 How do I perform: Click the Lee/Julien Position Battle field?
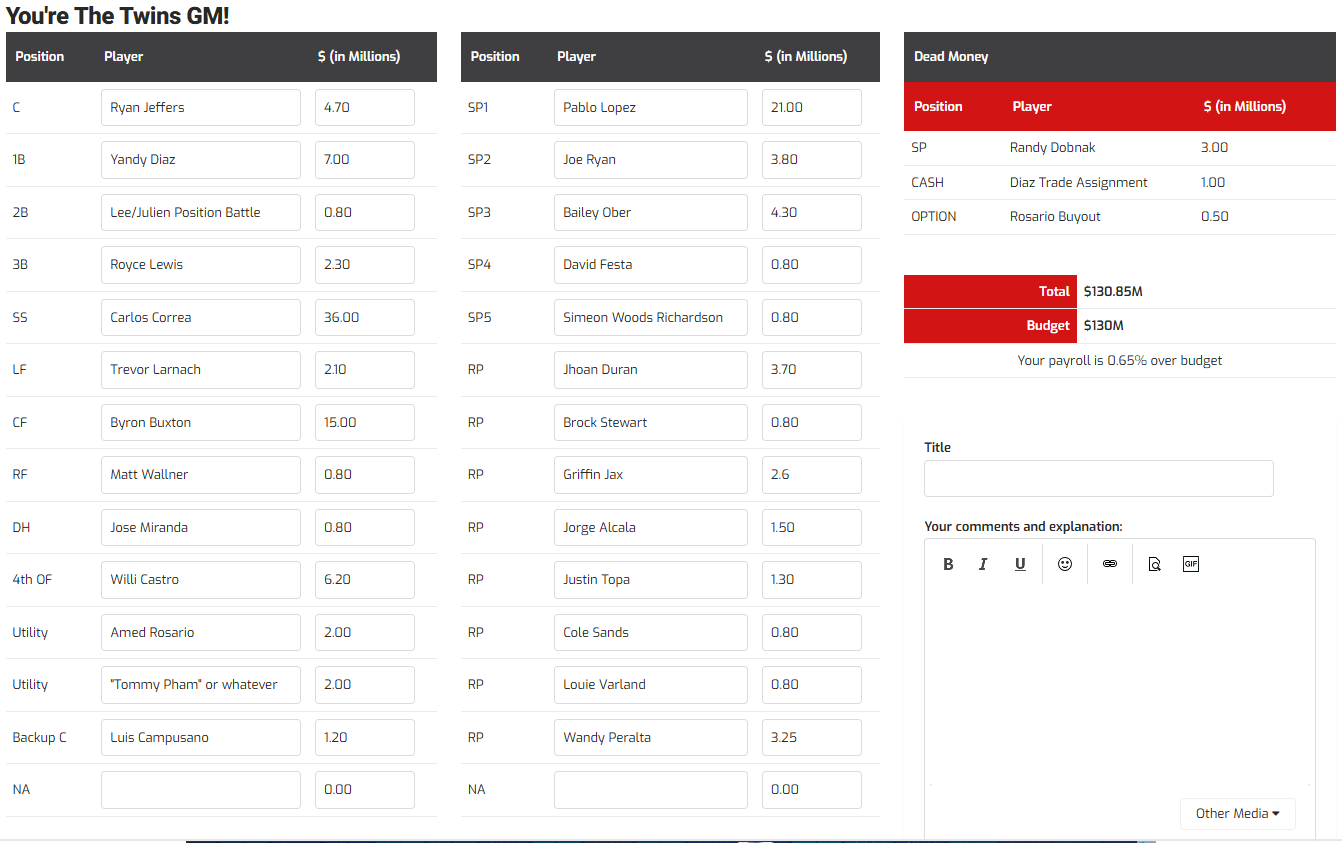(200, 212)
